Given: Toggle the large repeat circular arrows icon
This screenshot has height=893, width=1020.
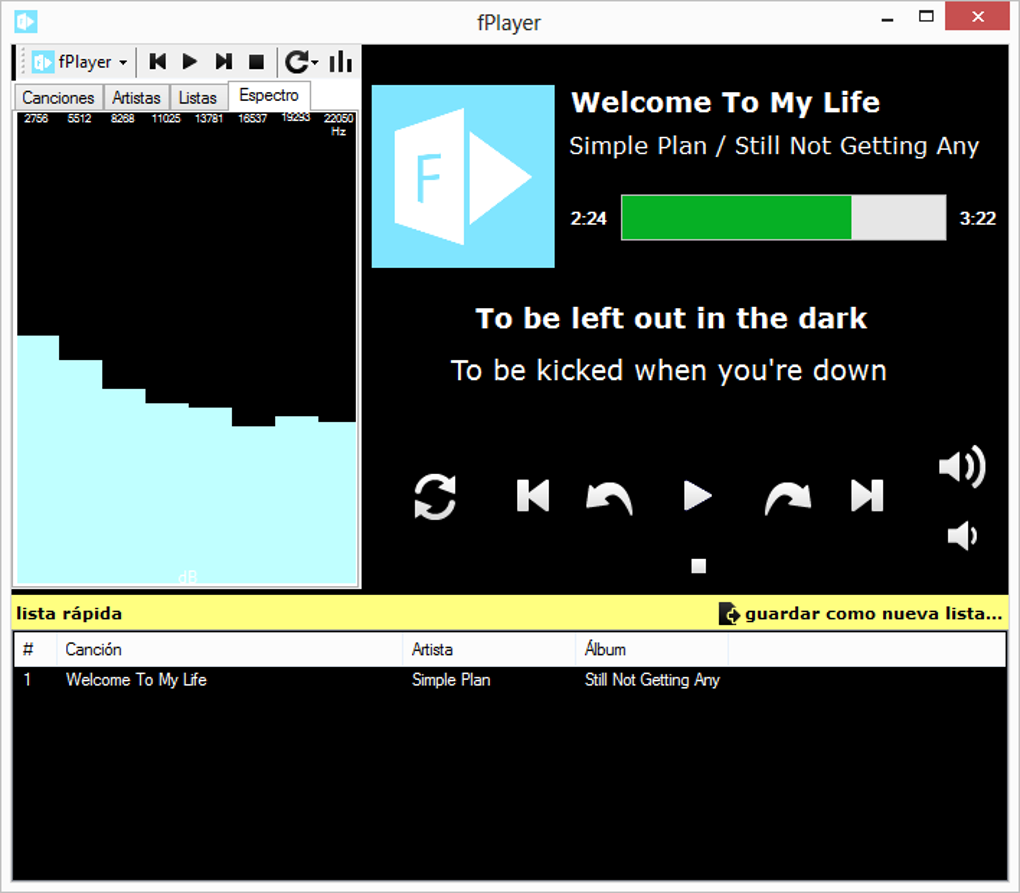Looking at the screenshot, I should coord(435,497).
